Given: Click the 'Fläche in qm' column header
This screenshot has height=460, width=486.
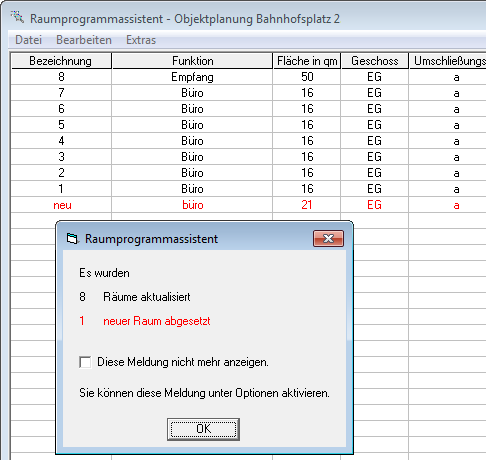Looking at the screenshot, I should [307, 61].
